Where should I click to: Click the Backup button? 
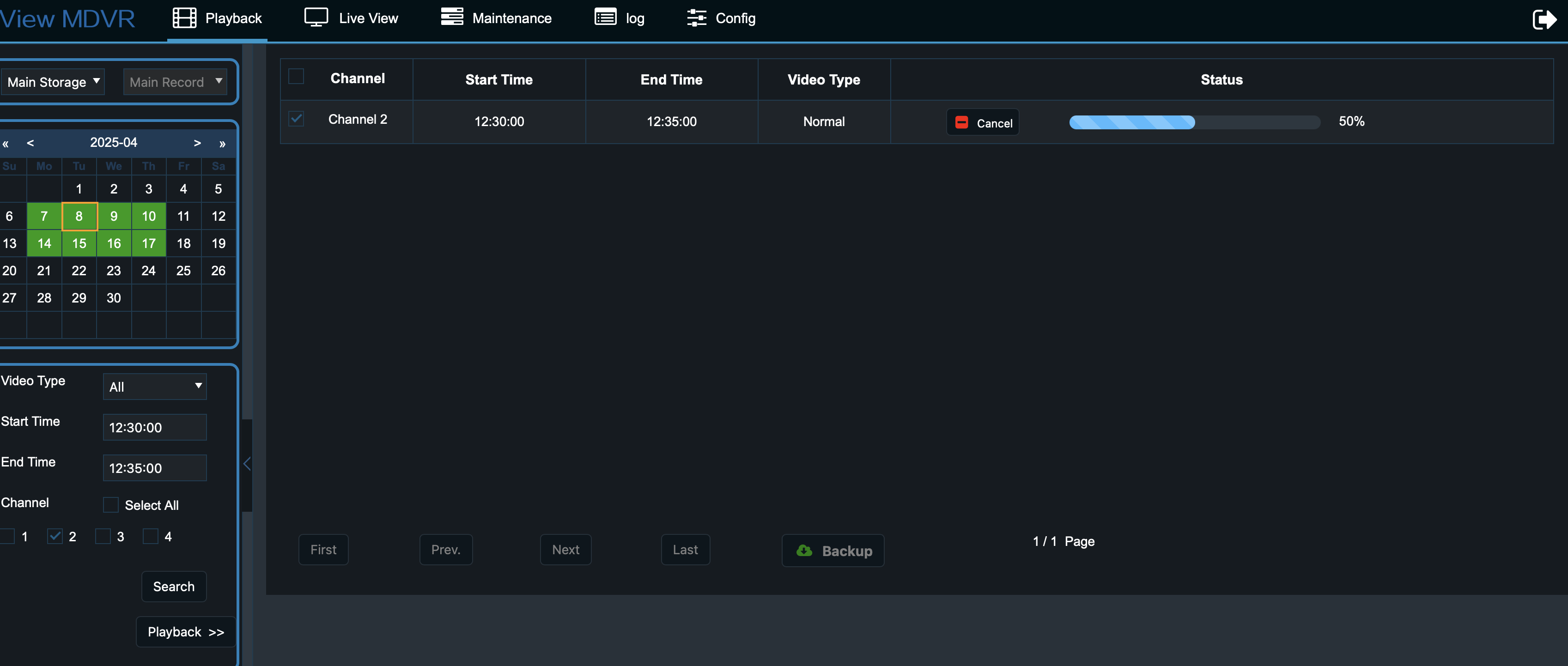[833, 551]
